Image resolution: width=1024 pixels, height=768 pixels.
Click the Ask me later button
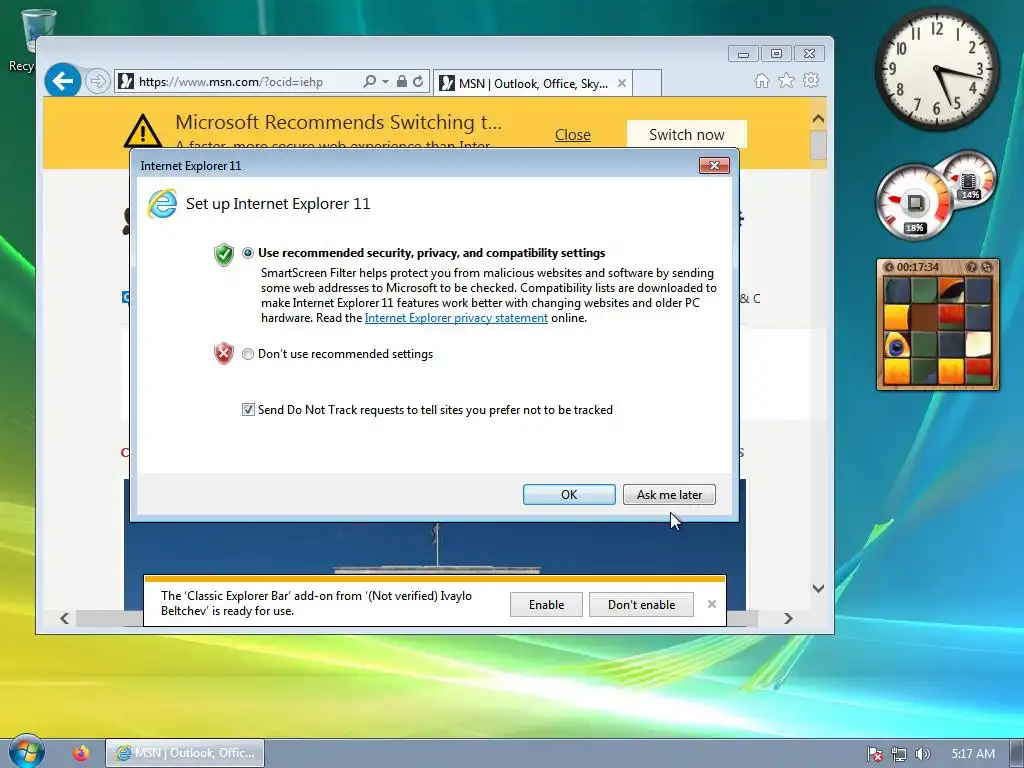tap(669, 494)
